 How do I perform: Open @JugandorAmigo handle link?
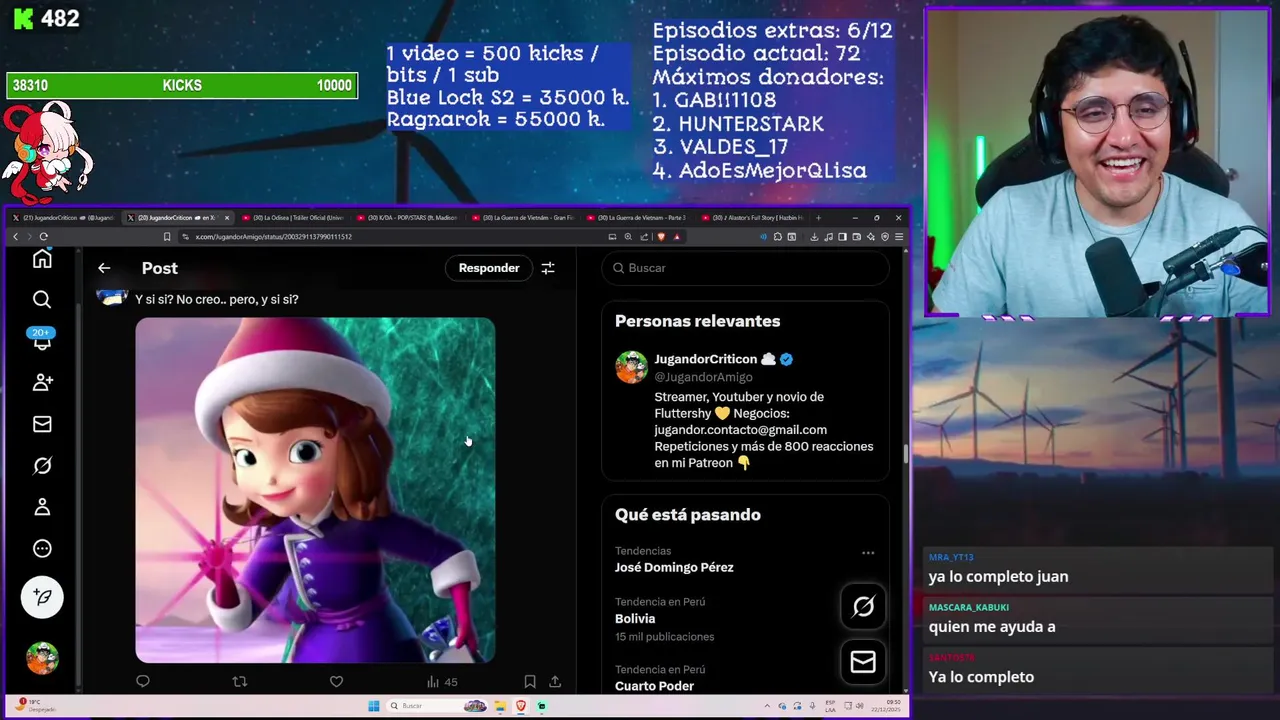coord(703,377)
